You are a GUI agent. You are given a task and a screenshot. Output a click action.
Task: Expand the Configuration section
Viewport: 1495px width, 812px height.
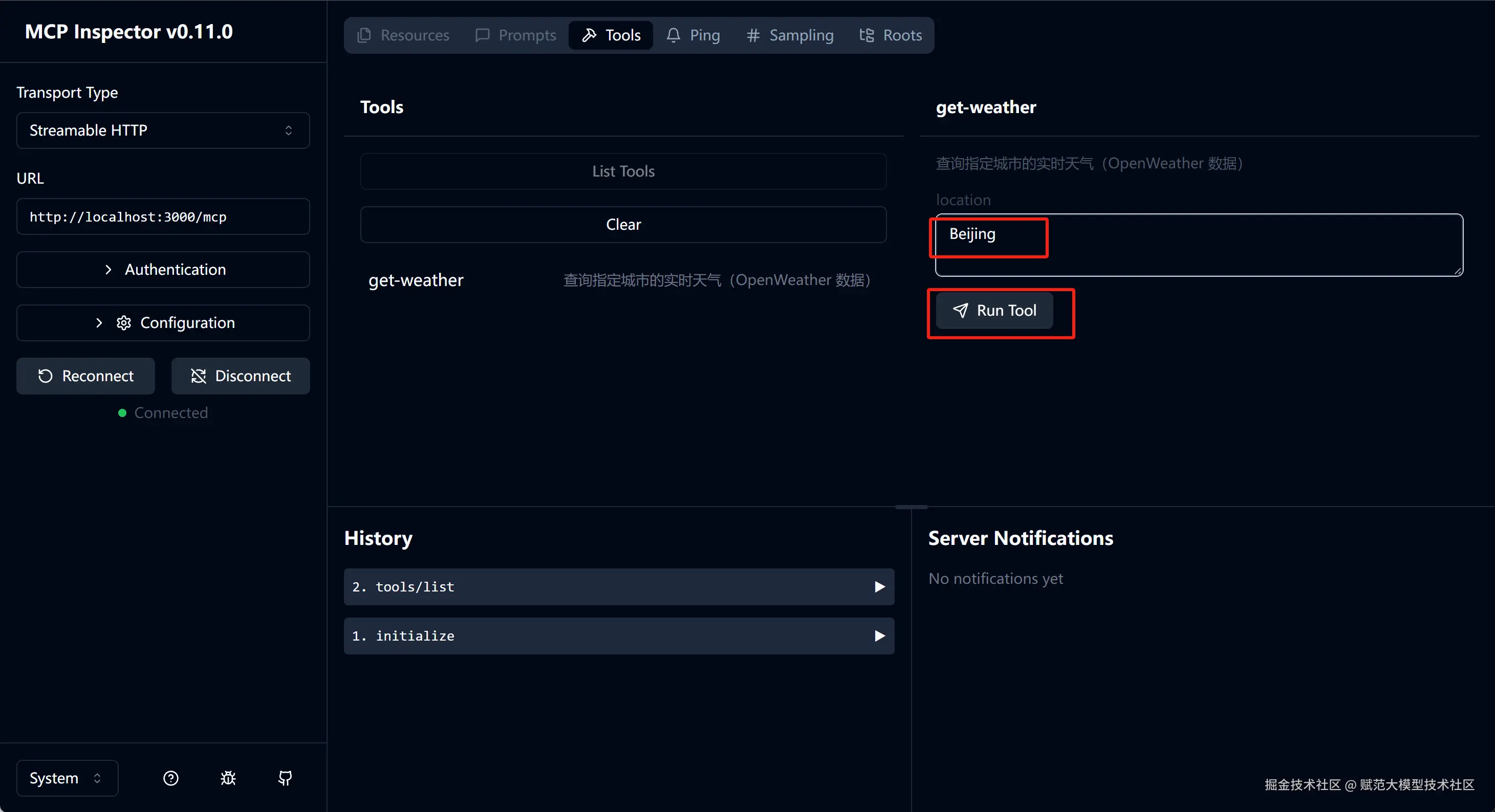(163, 323)
